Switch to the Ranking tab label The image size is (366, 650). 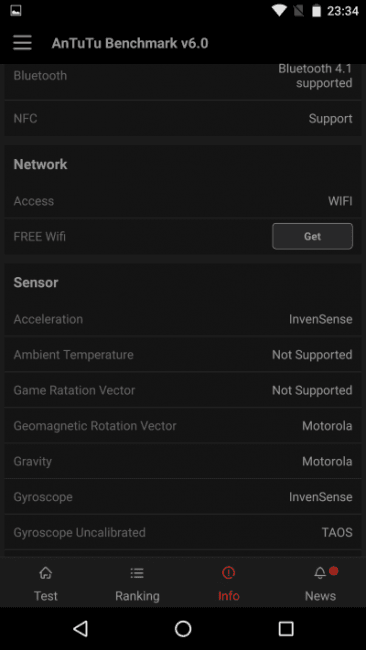pos(137,596)
